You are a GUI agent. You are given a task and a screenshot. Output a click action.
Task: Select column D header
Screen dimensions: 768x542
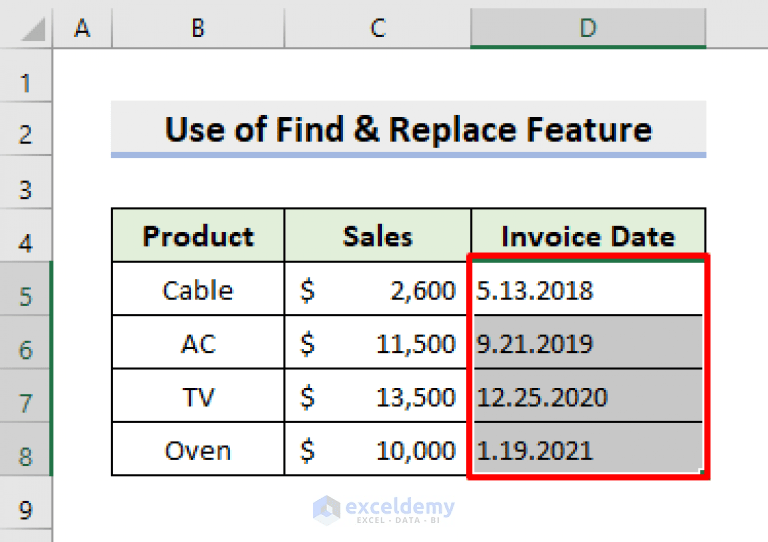(588, 28)
